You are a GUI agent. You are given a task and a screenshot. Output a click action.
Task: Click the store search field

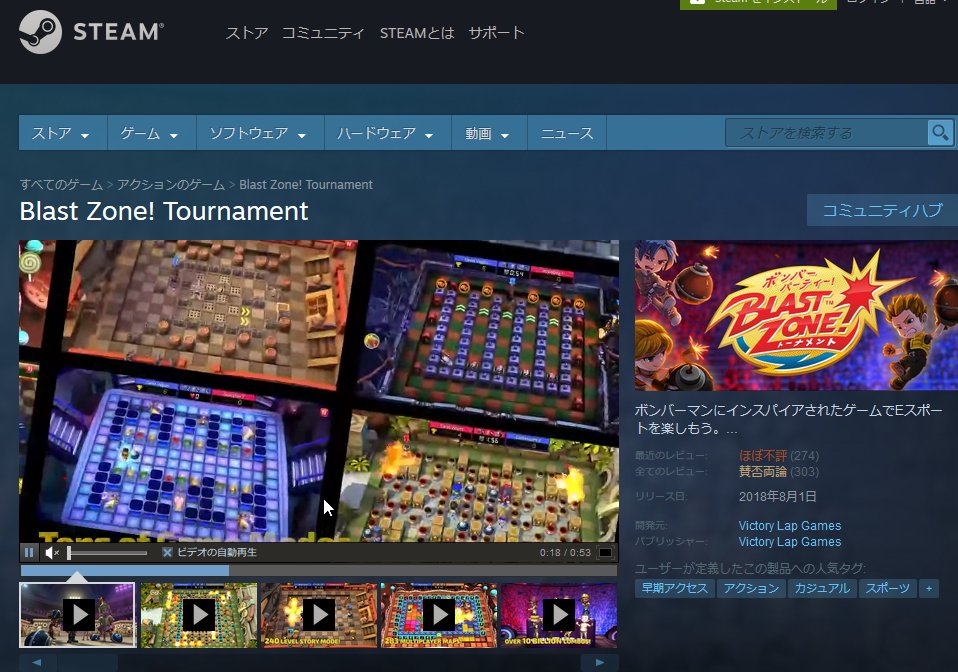pos(827,133)
